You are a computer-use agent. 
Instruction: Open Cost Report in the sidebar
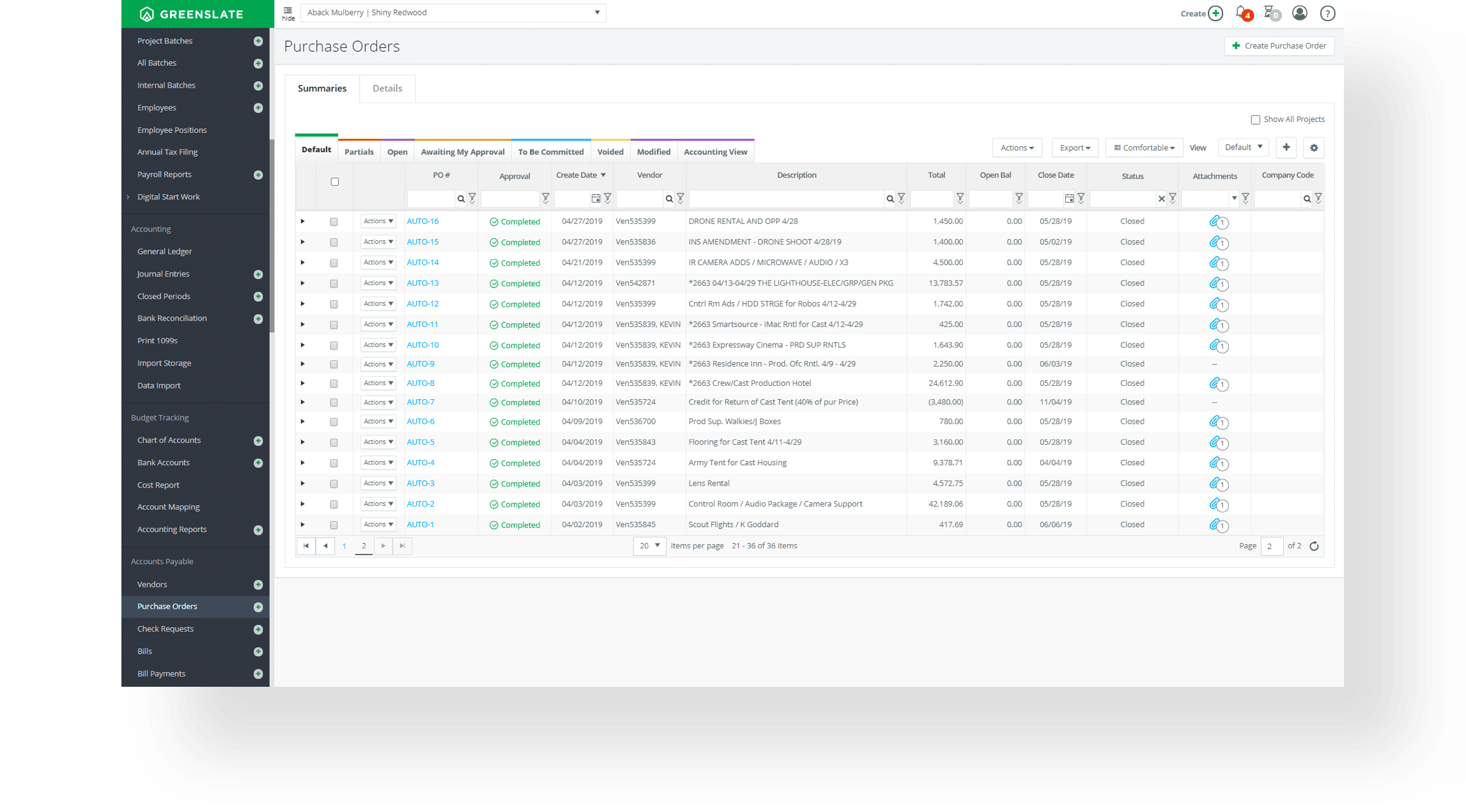158,486
